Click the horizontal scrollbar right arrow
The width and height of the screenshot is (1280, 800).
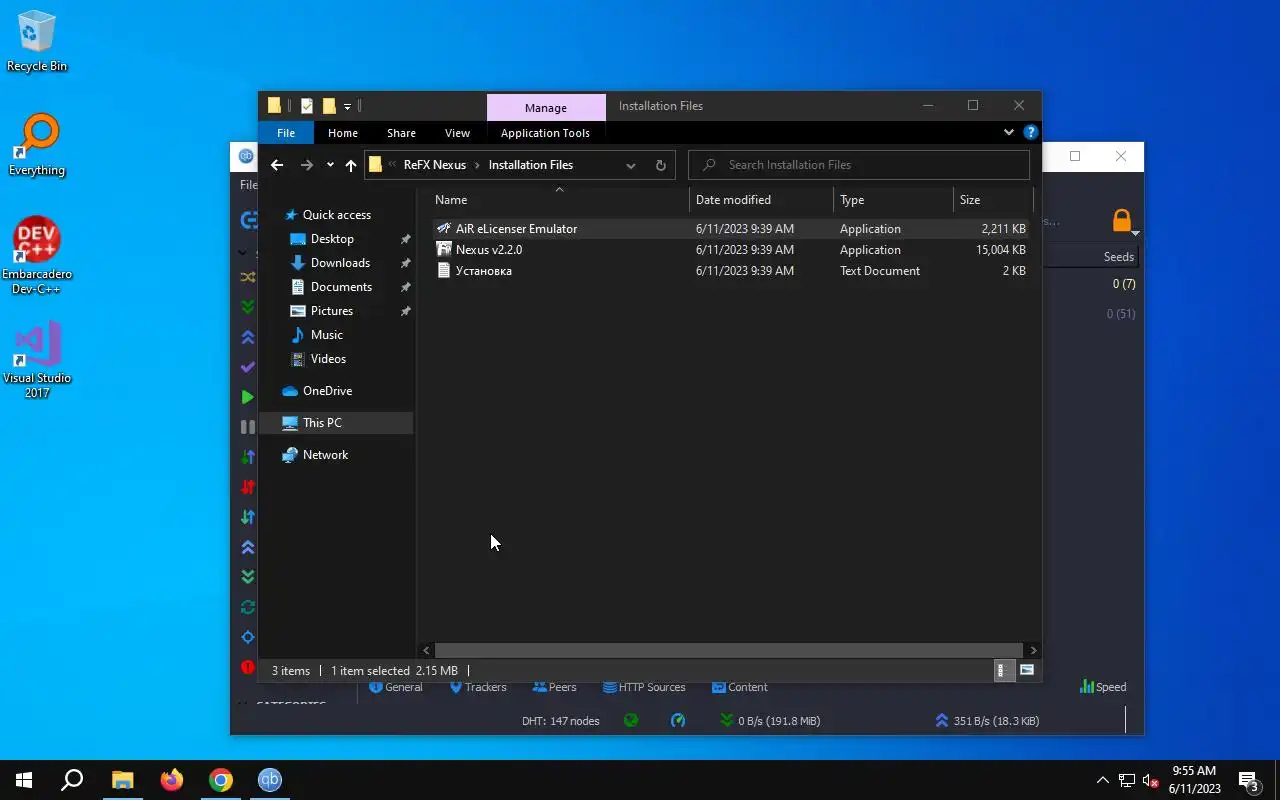(1033, 650)
